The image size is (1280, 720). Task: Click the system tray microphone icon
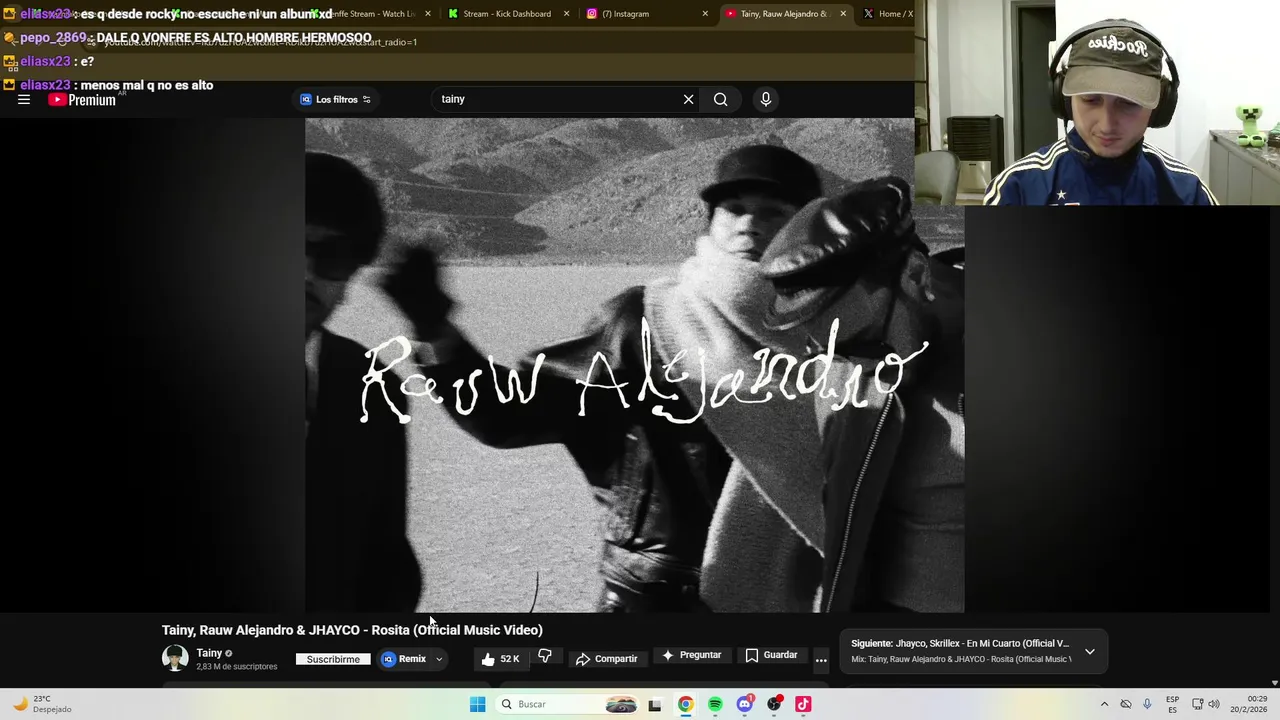pyautogui.click(x=1147, y=704)
